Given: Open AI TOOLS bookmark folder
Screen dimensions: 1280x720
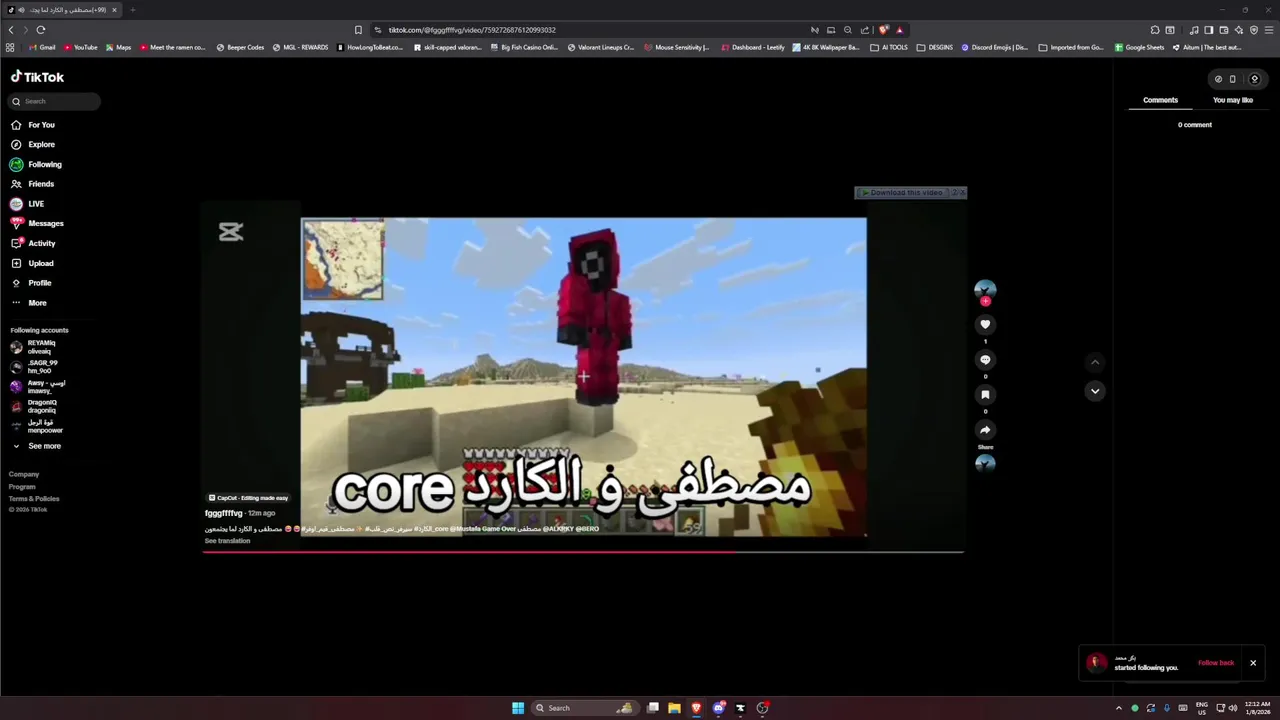Looking at the screenshot, I should (889, 47).
